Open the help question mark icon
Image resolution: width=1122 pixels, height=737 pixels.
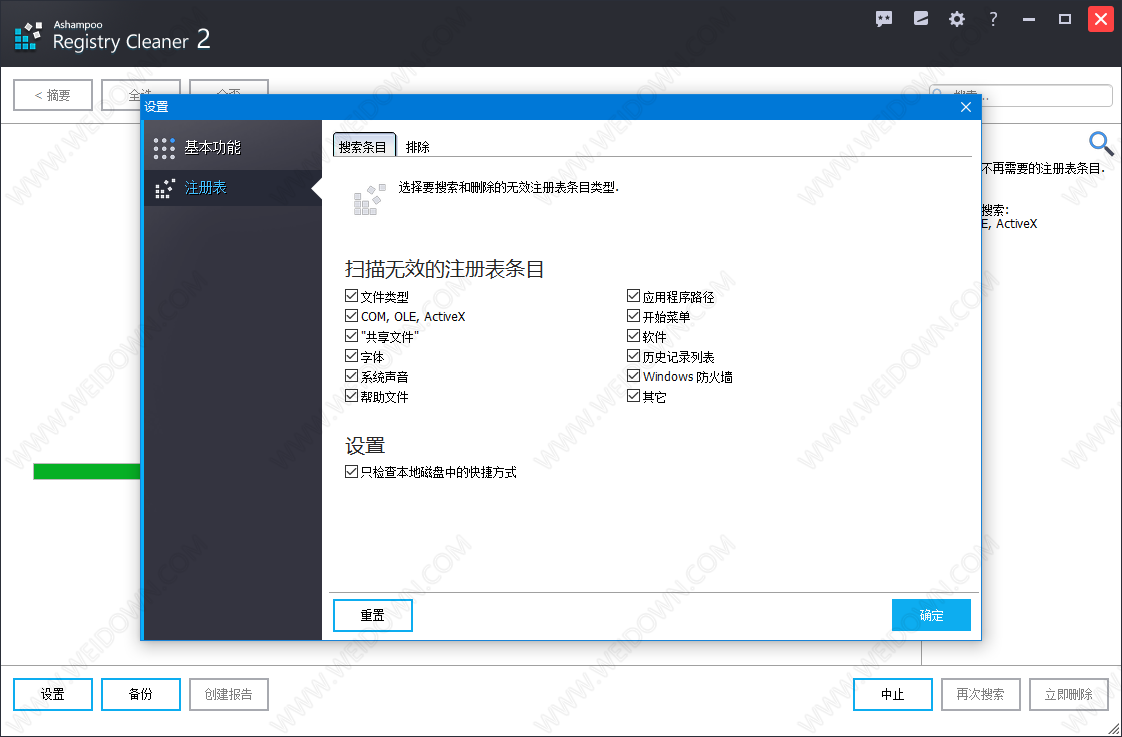pos(993,19)
